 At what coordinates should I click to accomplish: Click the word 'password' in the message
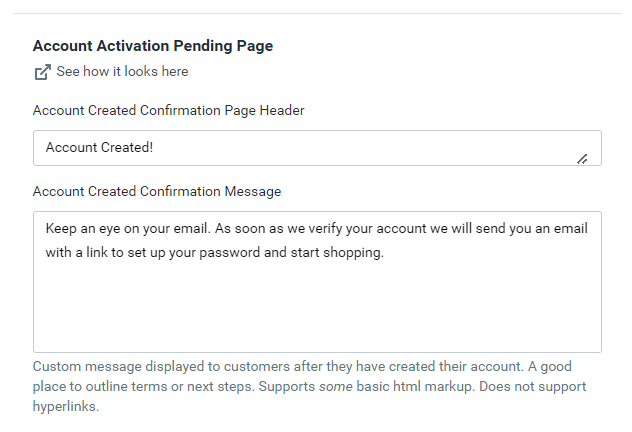pyautogui.click(x=230, y=253)
